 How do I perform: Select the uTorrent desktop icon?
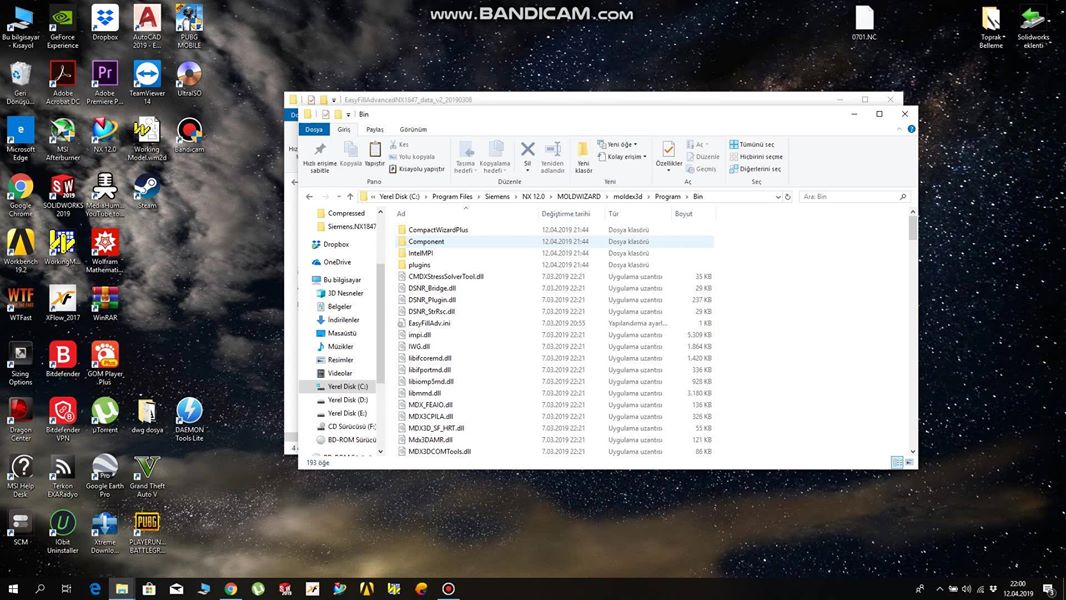point(105,415)
